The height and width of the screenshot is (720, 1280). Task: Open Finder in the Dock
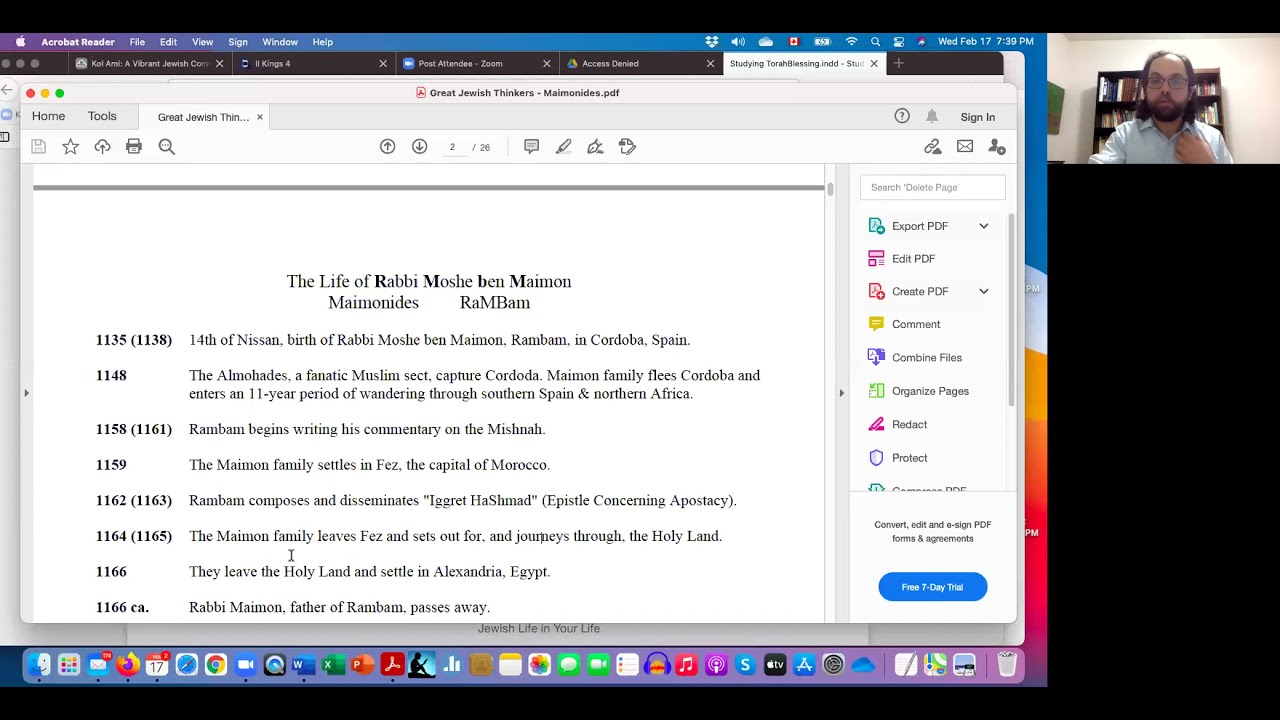click(x=39, y=665)
